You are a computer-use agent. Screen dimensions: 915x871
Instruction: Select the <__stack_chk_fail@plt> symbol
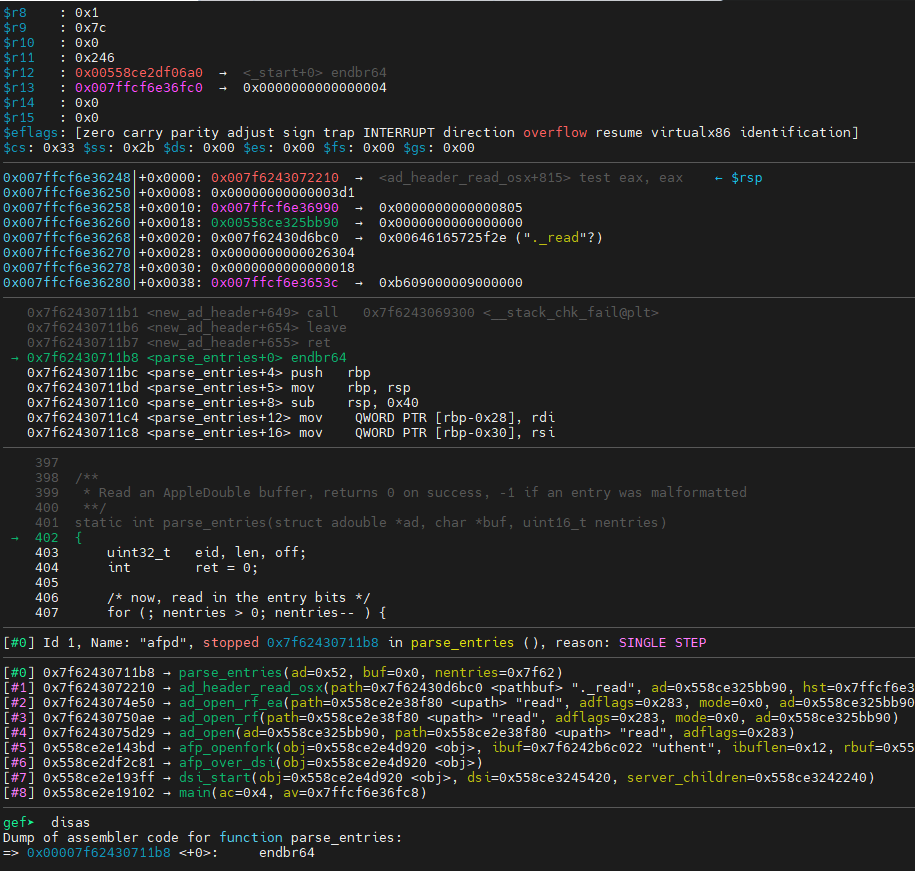(571, 313)
